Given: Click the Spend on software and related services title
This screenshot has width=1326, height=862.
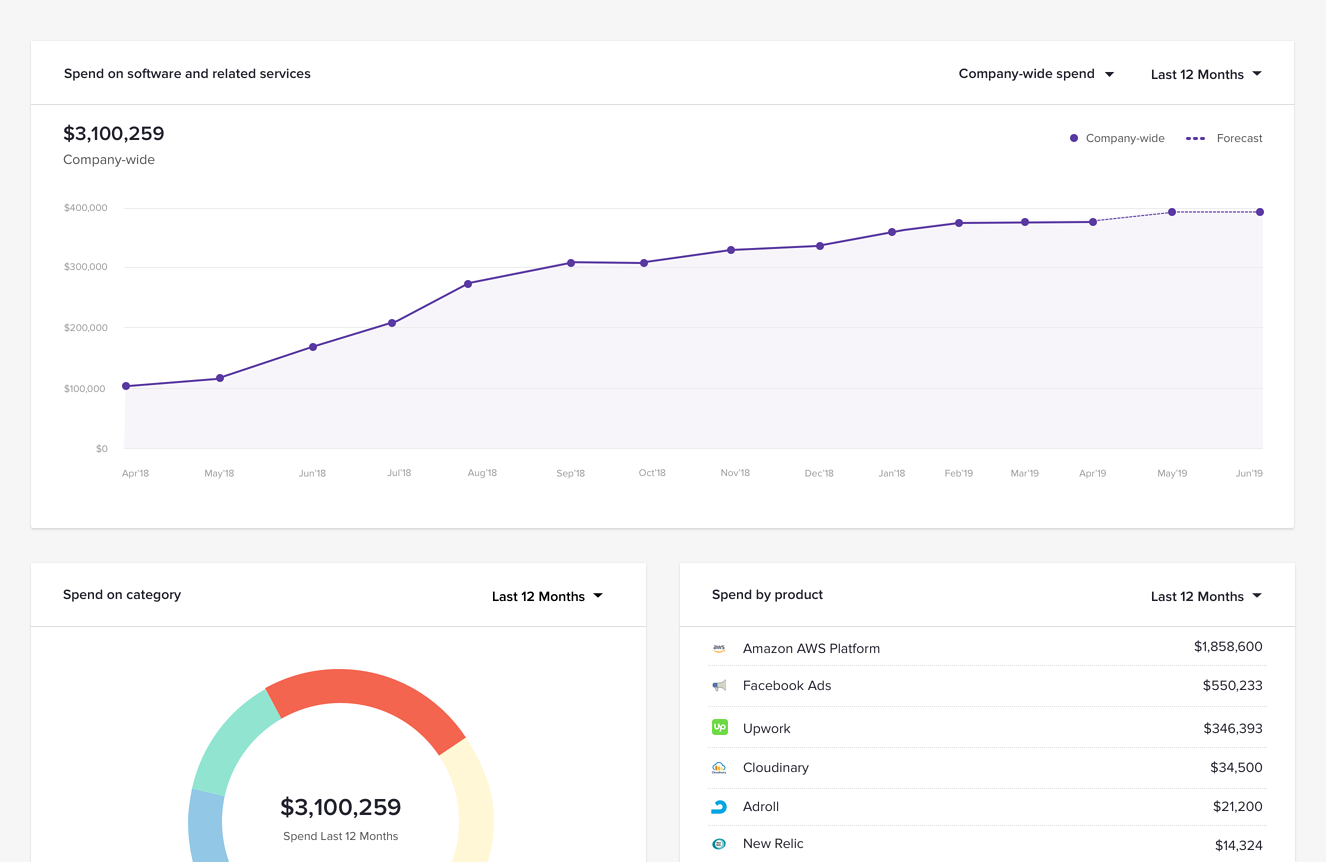Looking at the screenshot, I should tap(187, 74).
